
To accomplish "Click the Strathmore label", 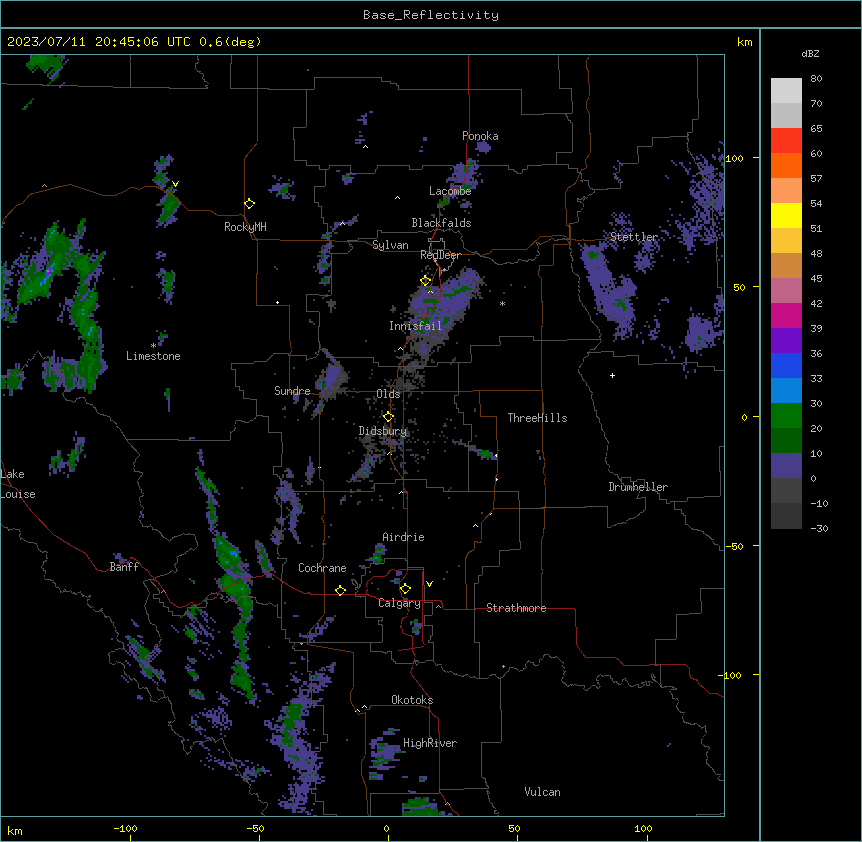I will [516, 608].
